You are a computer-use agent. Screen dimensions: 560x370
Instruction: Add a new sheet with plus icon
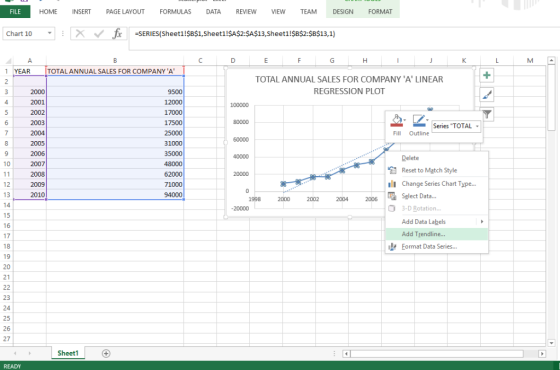tap(106, 353)
